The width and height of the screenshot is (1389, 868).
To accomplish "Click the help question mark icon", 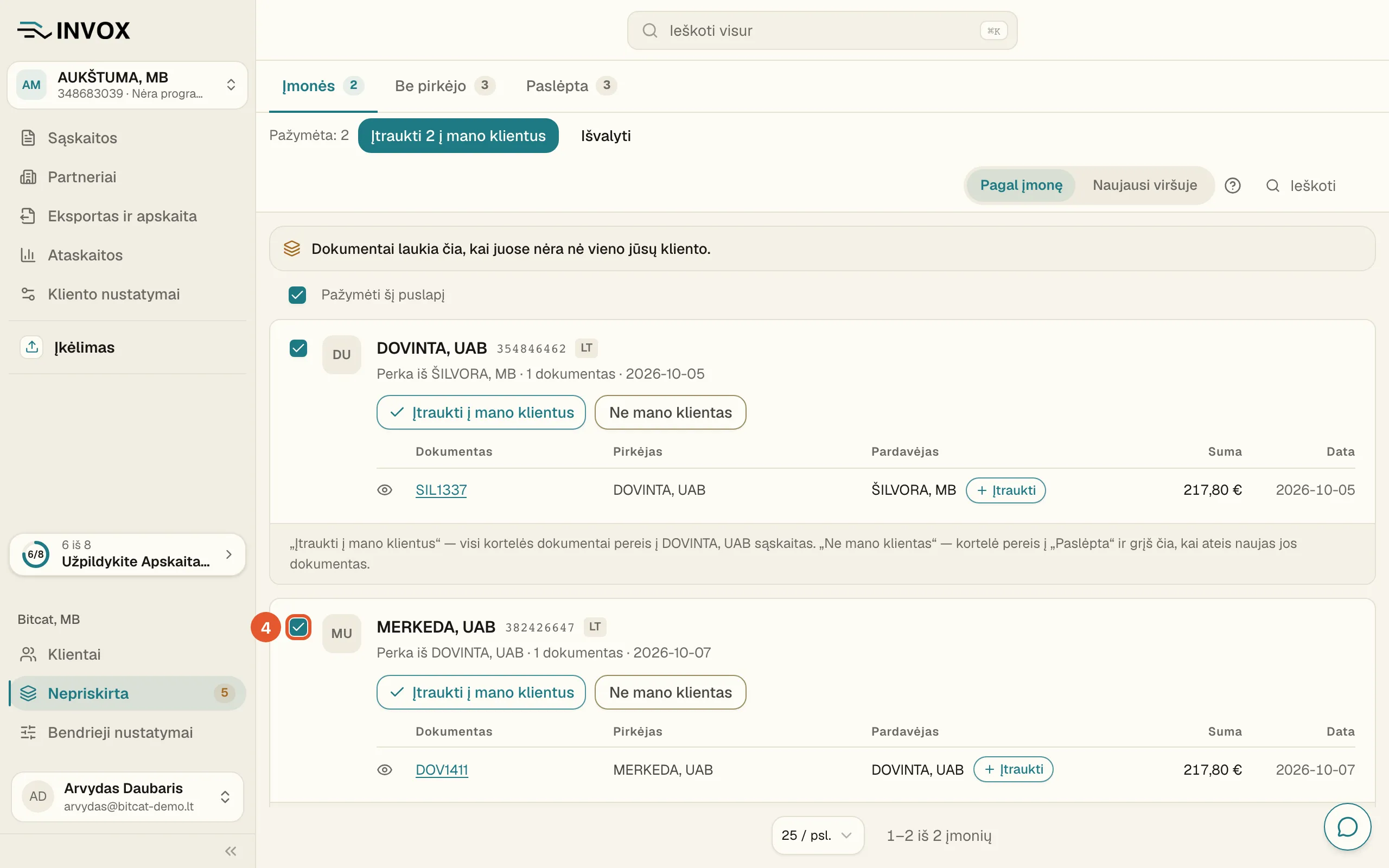I will coord(1232,186).
